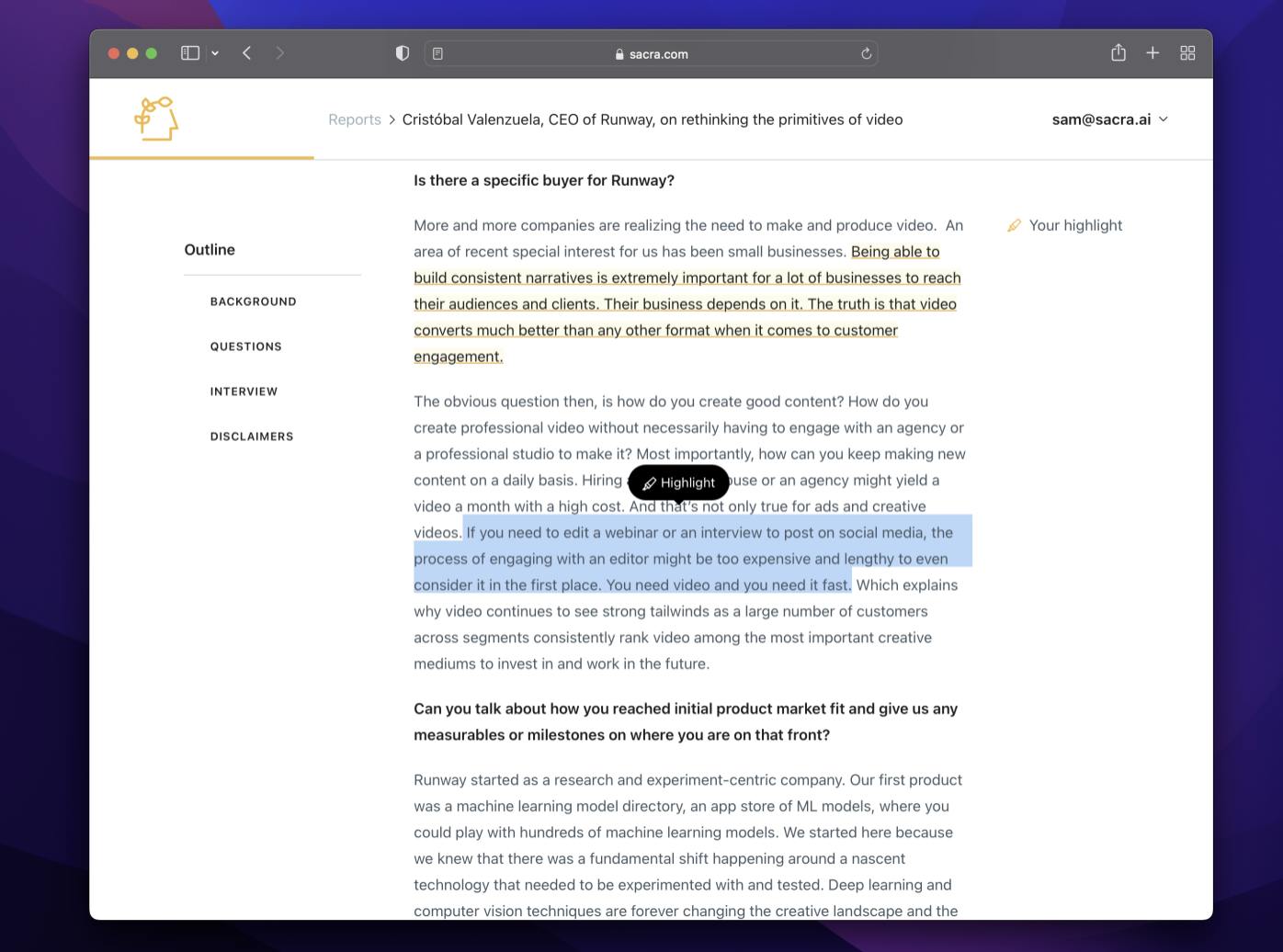1283x952 pixels.
Task: Click the green full-screen window button
Action: [x=151, y=53]
